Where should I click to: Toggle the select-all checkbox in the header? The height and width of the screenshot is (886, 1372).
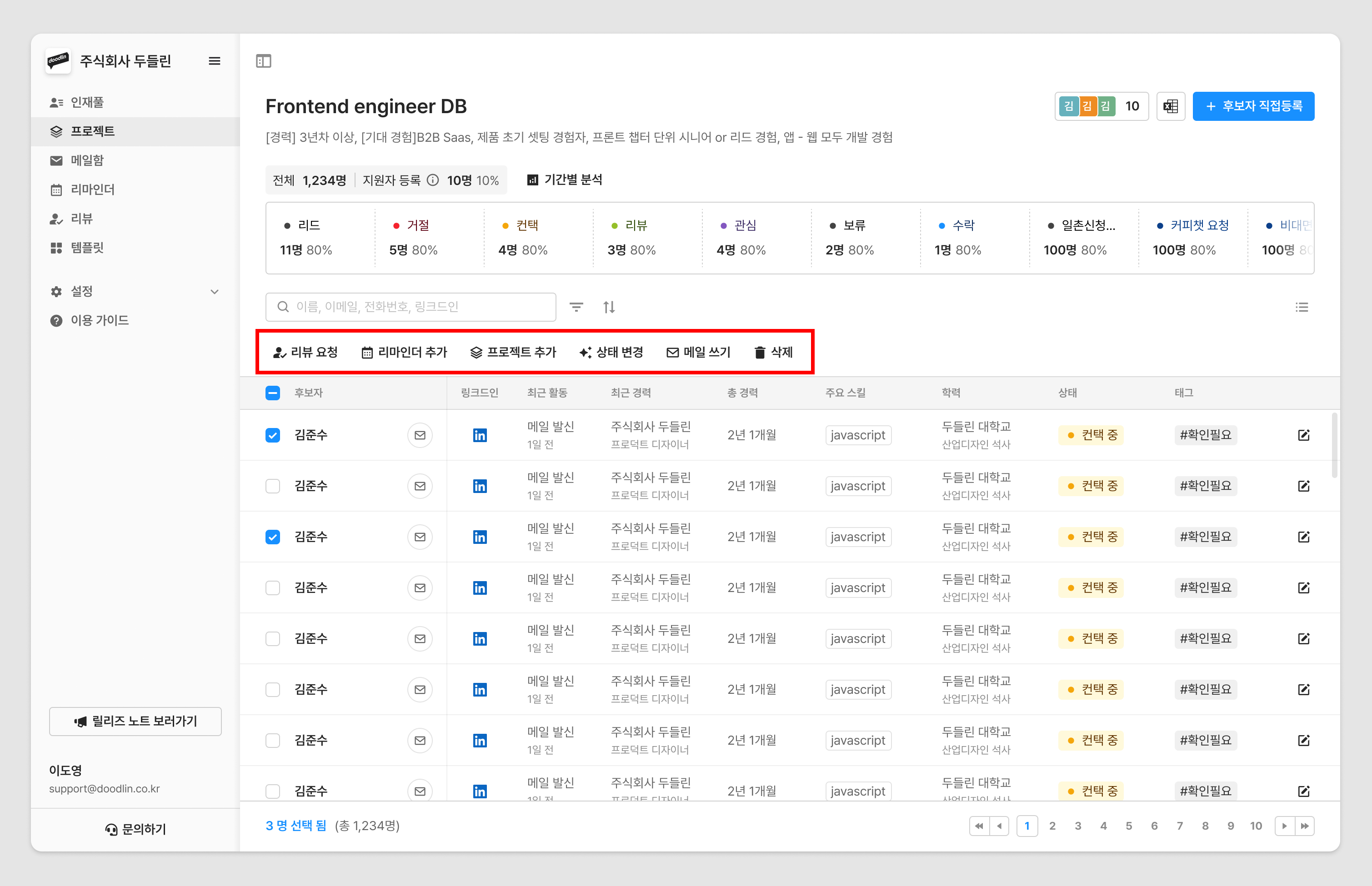pos(273,393)
